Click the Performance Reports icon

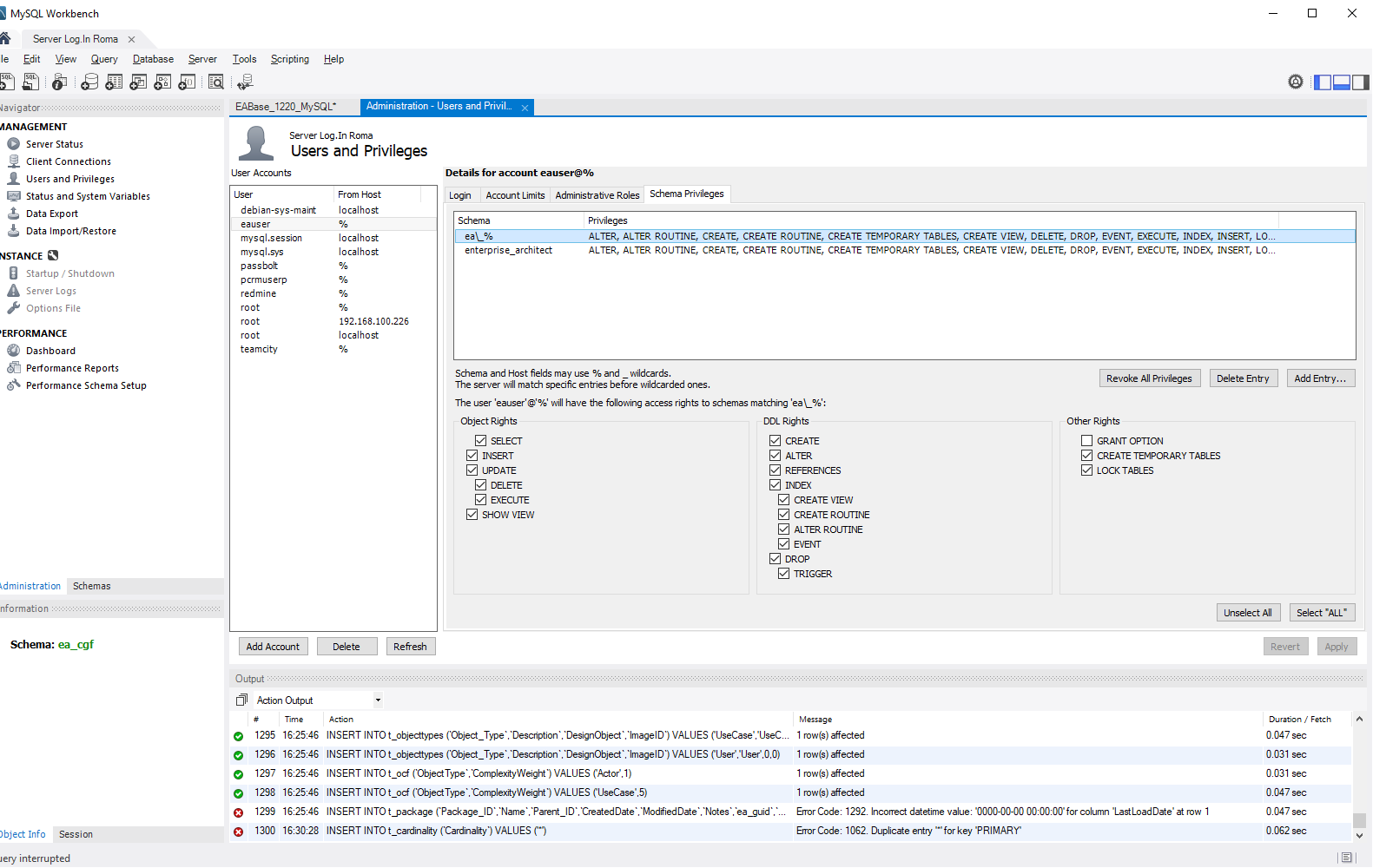[x=14, y=368]
